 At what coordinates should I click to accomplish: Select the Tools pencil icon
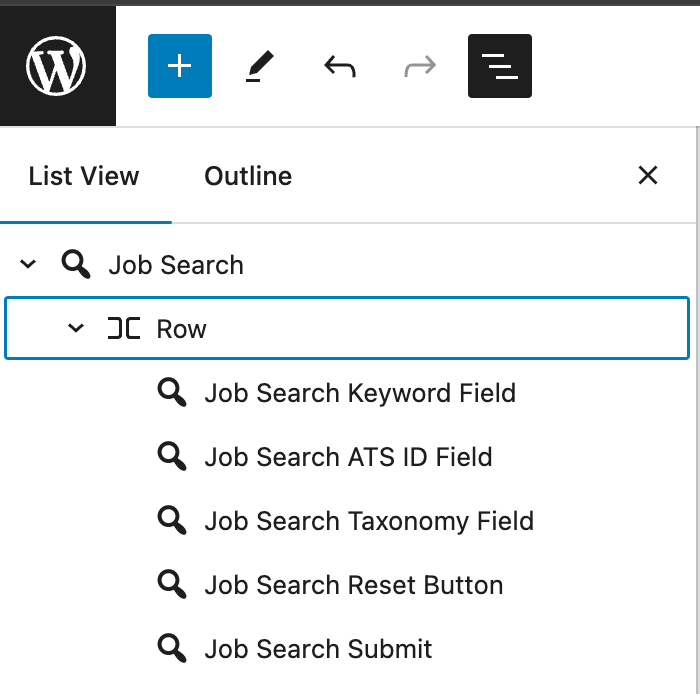pyautogui.click(x=260, y=66)
